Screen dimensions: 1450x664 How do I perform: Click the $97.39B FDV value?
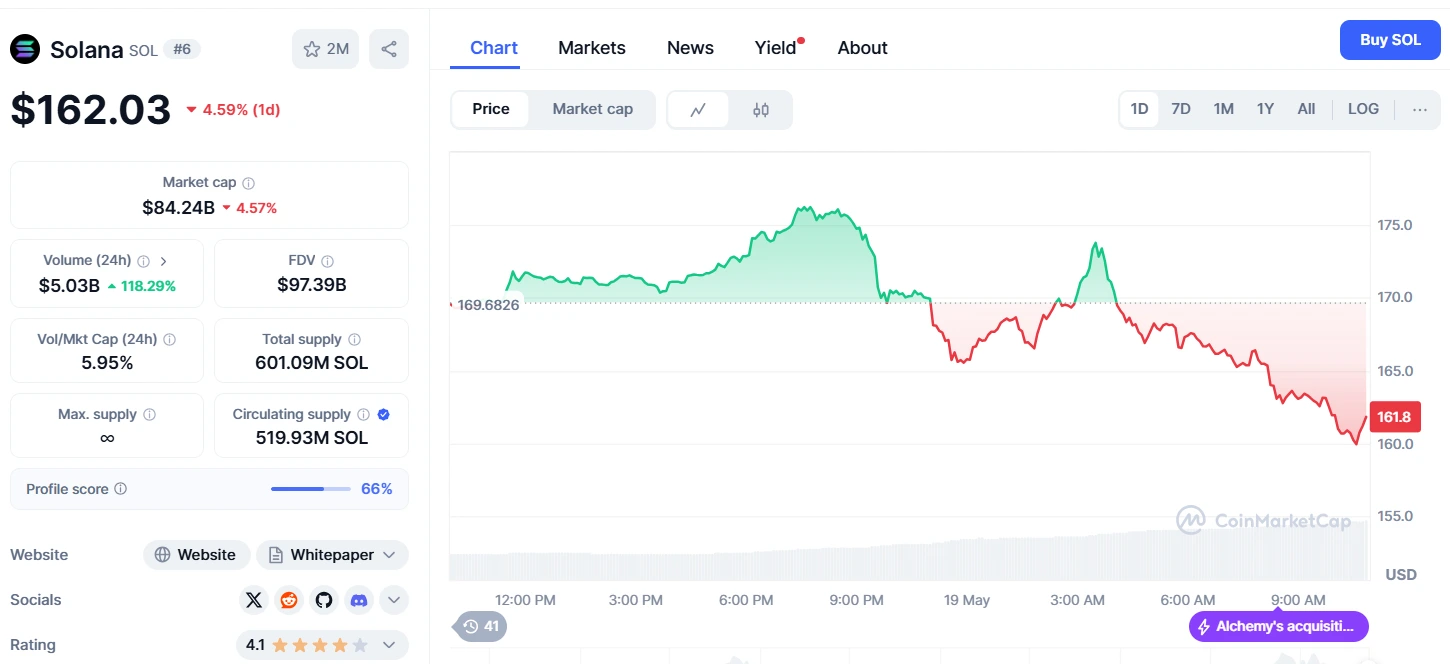pyautogui.click(x=312, y=285)
